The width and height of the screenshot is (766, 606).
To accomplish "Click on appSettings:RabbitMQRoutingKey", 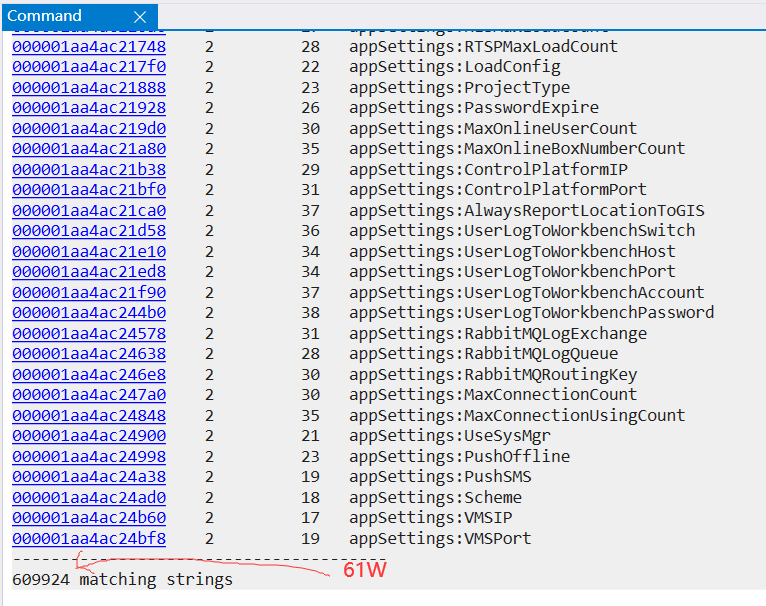I will click(x=493, y=375).
